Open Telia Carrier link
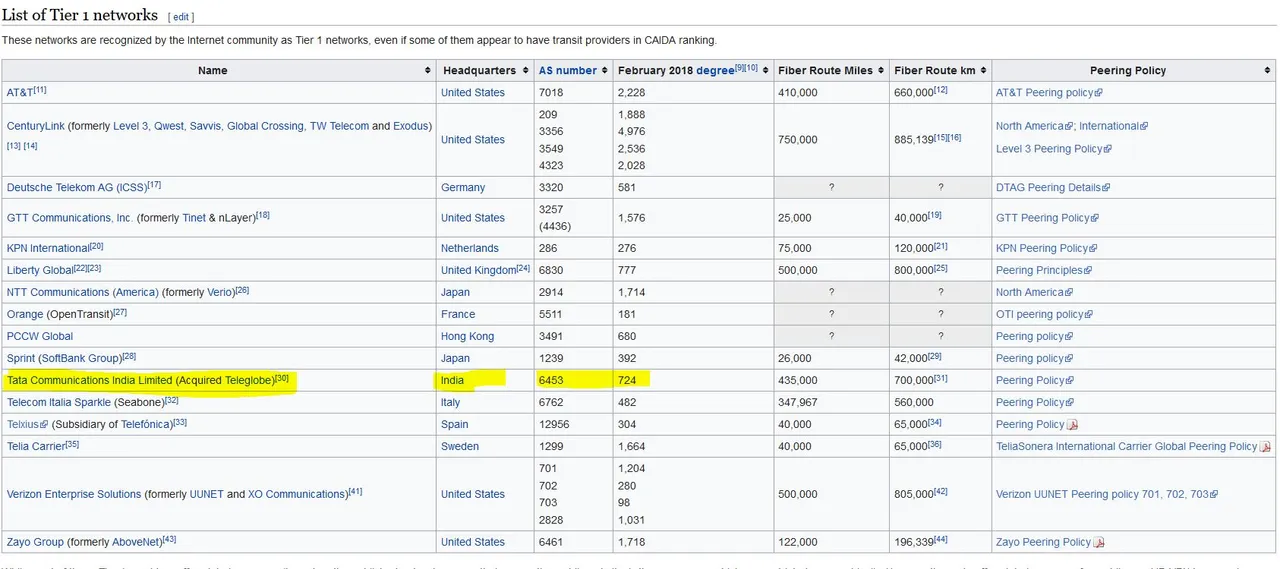Image resolution: width=1280 pixels, height=569 pixels. point(36,447)
